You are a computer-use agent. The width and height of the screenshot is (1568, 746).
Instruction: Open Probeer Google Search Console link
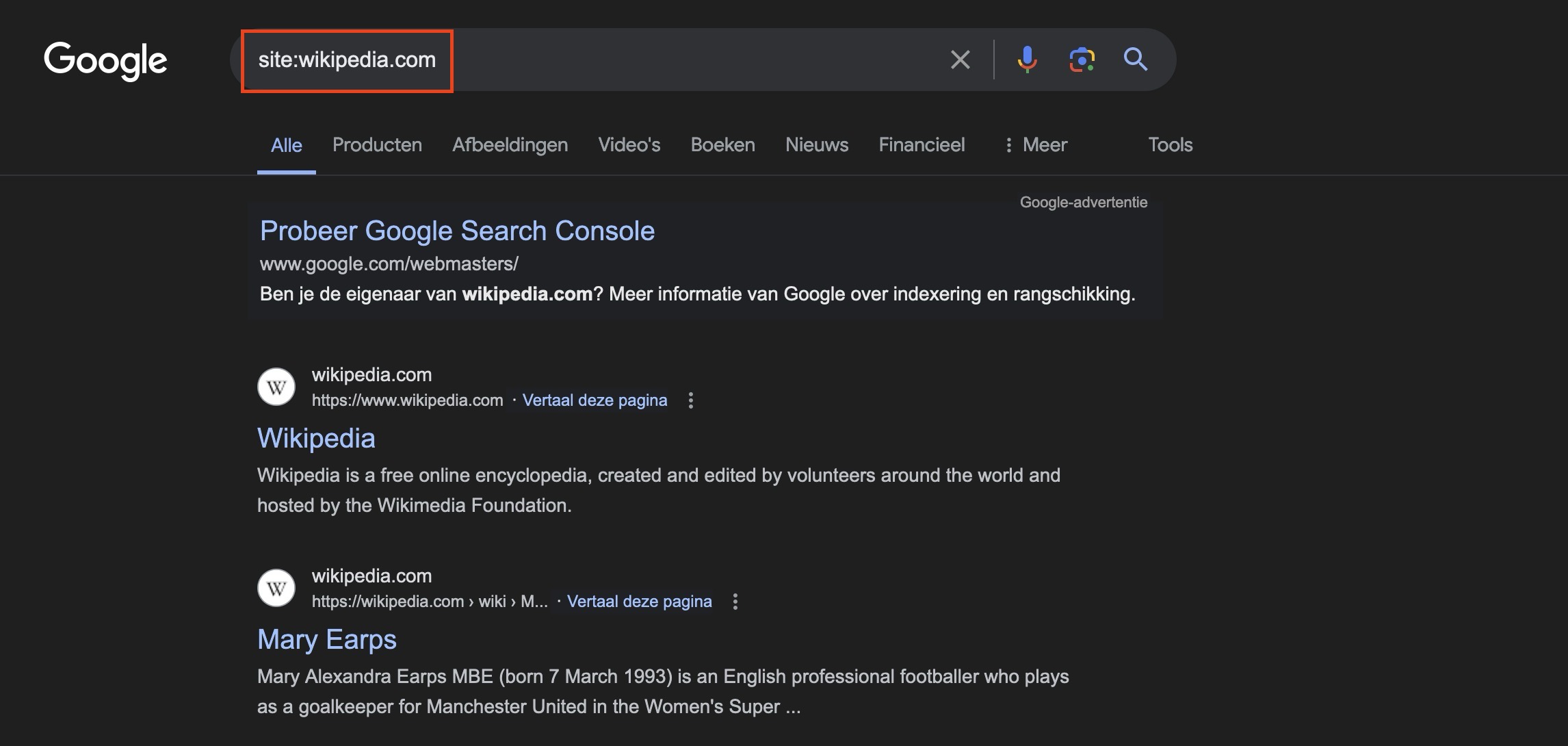coord(457,231)
